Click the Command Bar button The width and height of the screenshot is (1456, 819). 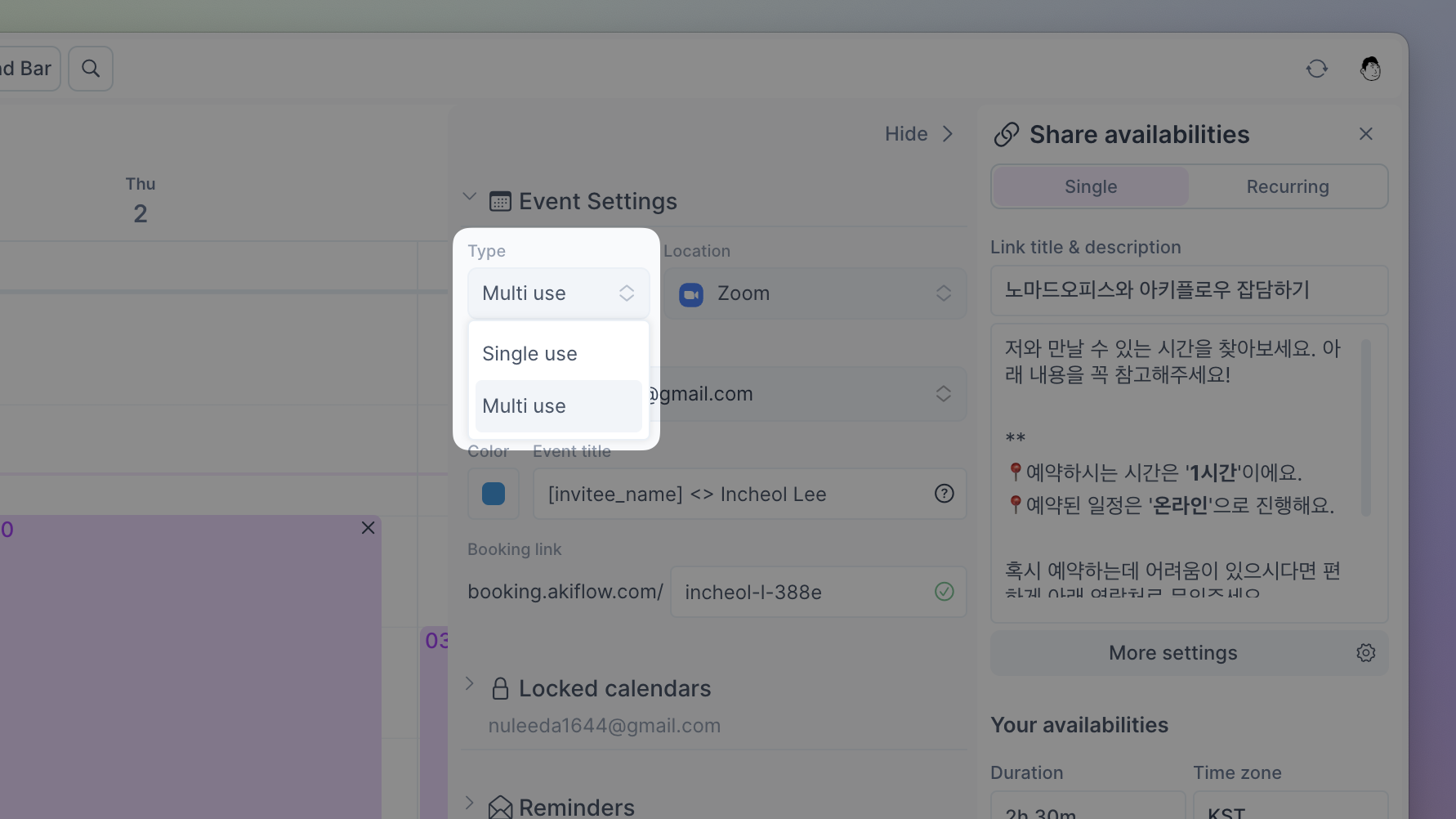29,69
